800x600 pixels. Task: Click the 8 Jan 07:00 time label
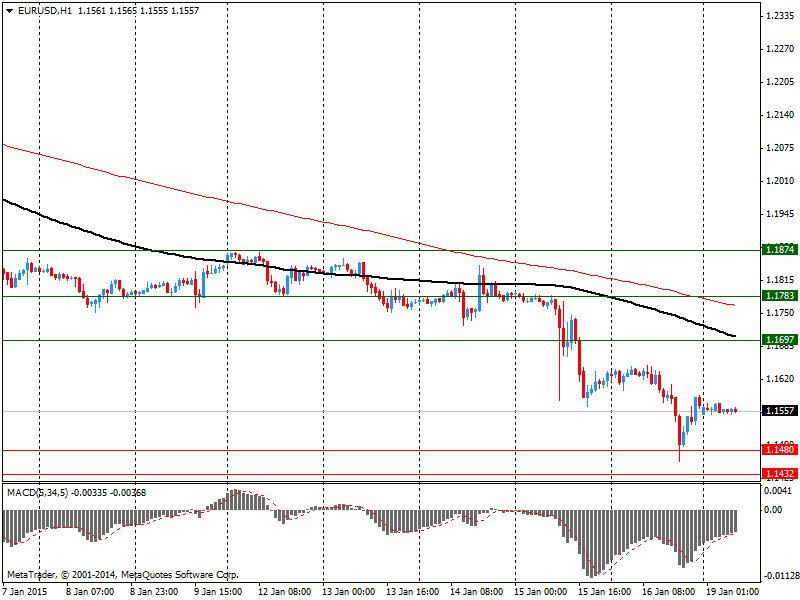90,592
